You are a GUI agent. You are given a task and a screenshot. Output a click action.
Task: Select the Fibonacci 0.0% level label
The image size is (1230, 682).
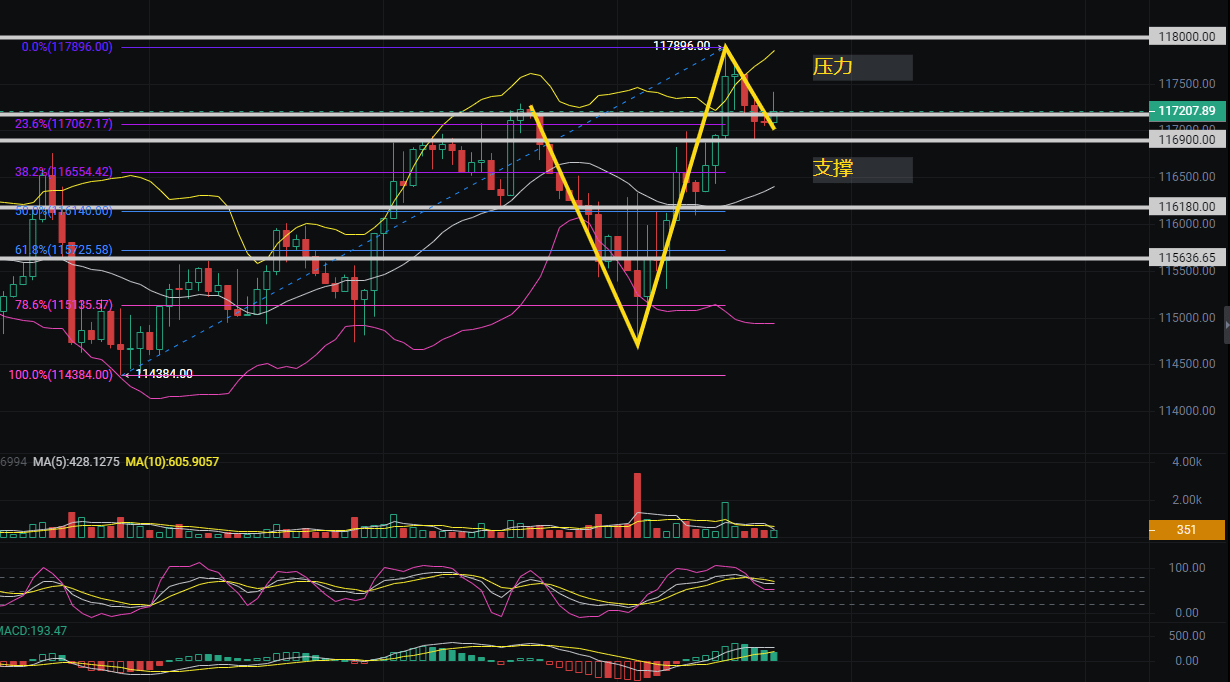coord(66,47)
